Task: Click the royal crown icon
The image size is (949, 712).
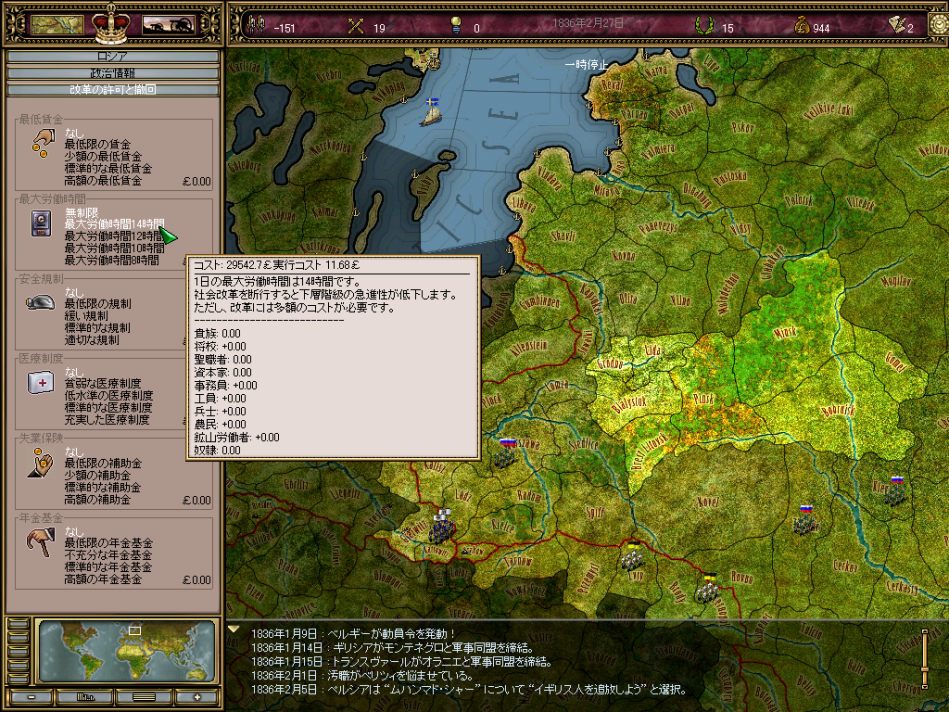Action: [111, 23]
